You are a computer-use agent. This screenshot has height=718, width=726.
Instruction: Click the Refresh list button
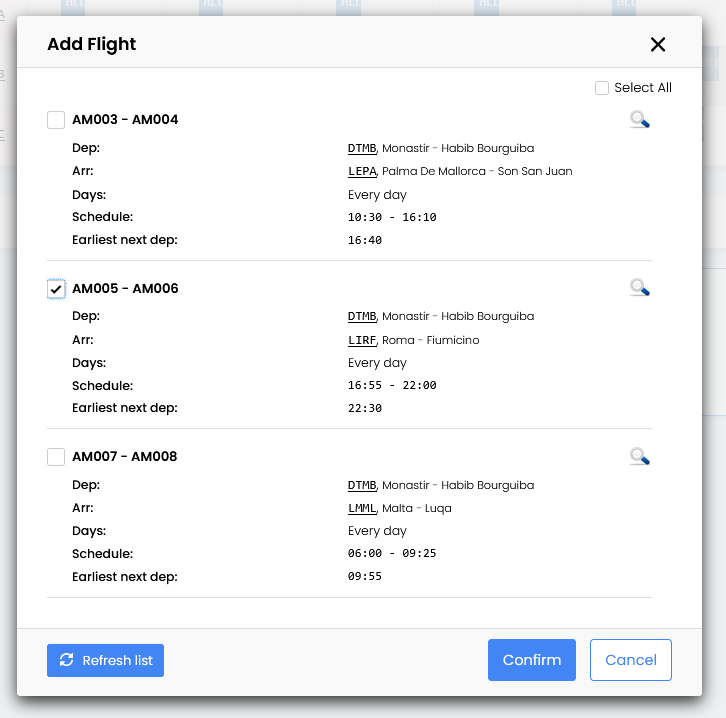pyautogui.click(x=105, y=660)
